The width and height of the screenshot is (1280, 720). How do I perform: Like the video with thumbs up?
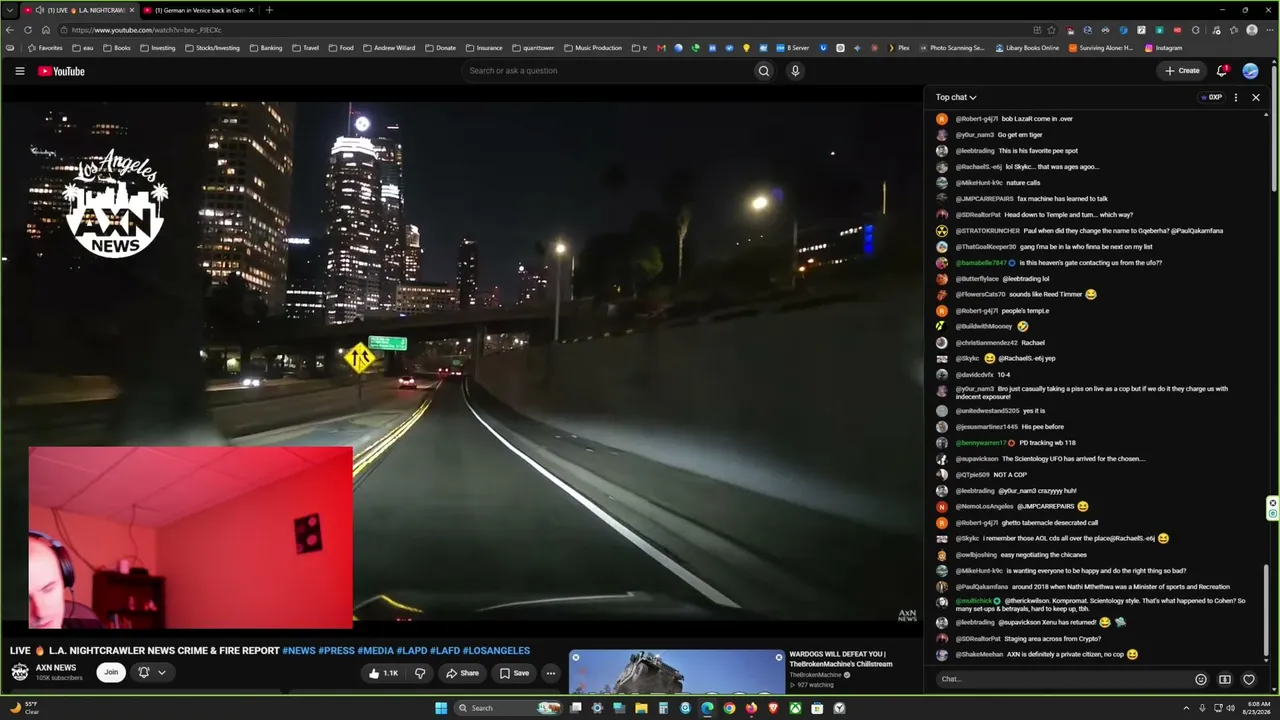click(x=383, y=673)
